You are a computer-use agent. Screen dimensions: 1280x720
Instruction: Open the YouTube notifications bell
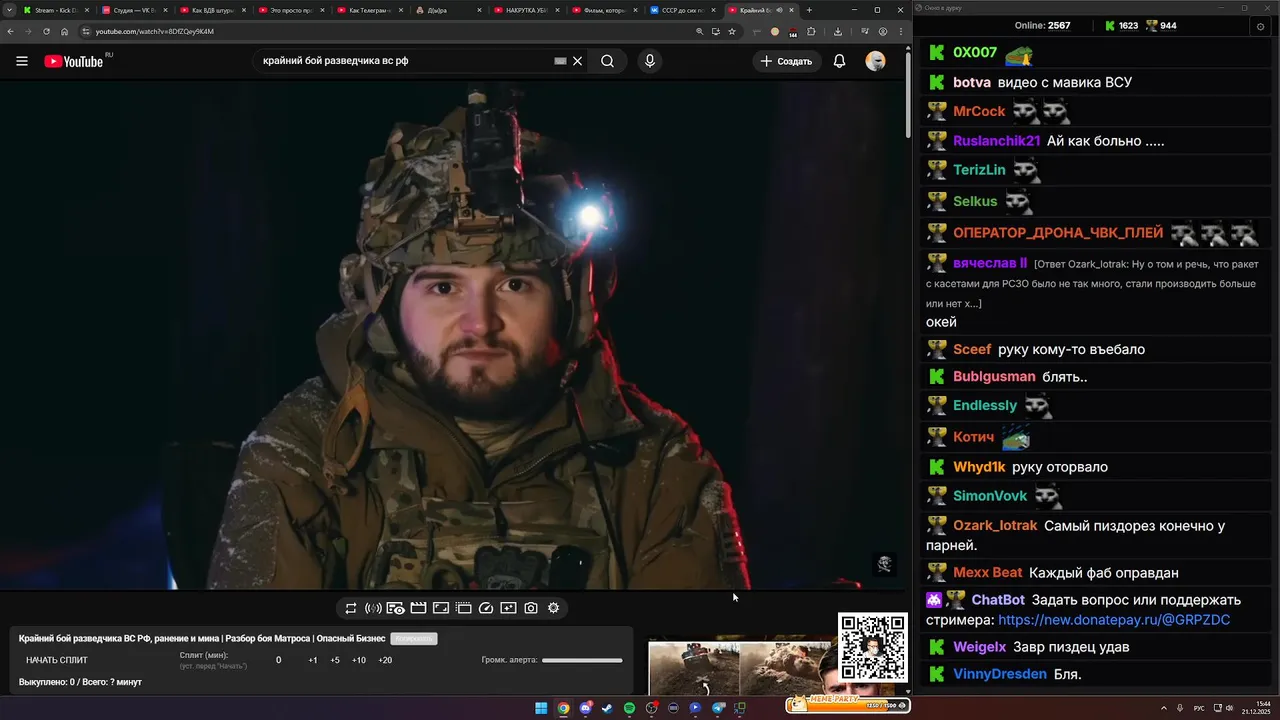[x=840, y=61]
